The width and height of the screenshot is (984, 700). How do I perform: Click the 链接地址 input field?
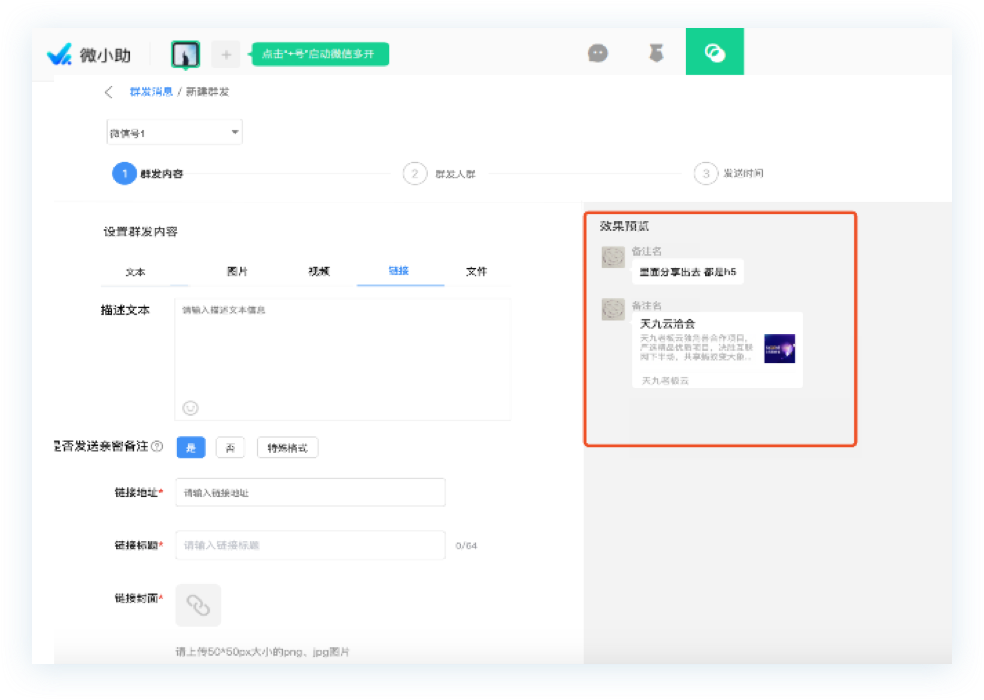(x=310, y=493)
